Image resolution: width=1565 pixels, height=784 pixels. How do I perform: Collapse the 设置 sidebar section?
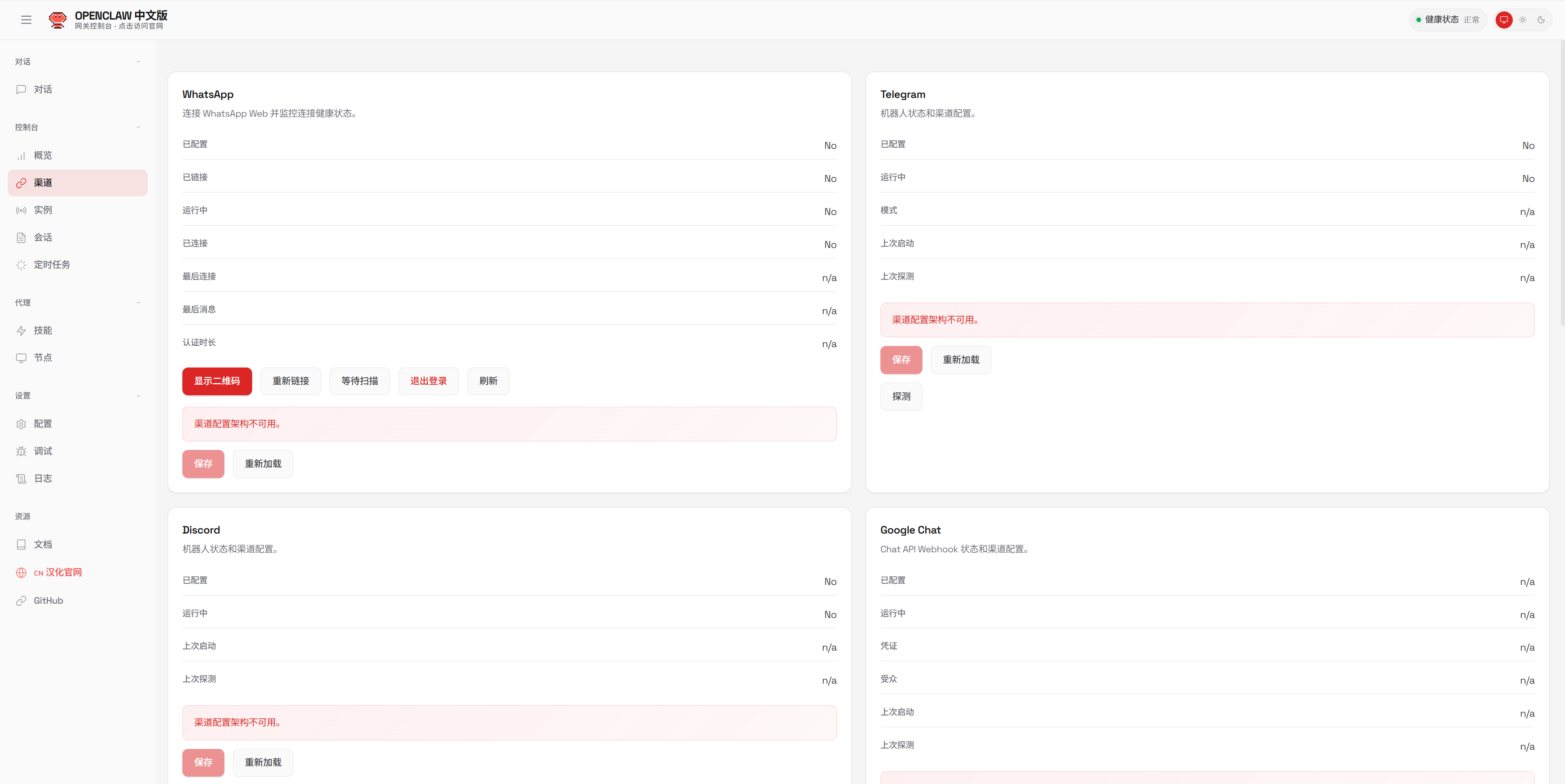pyautogui.click(x=139, y=395)
